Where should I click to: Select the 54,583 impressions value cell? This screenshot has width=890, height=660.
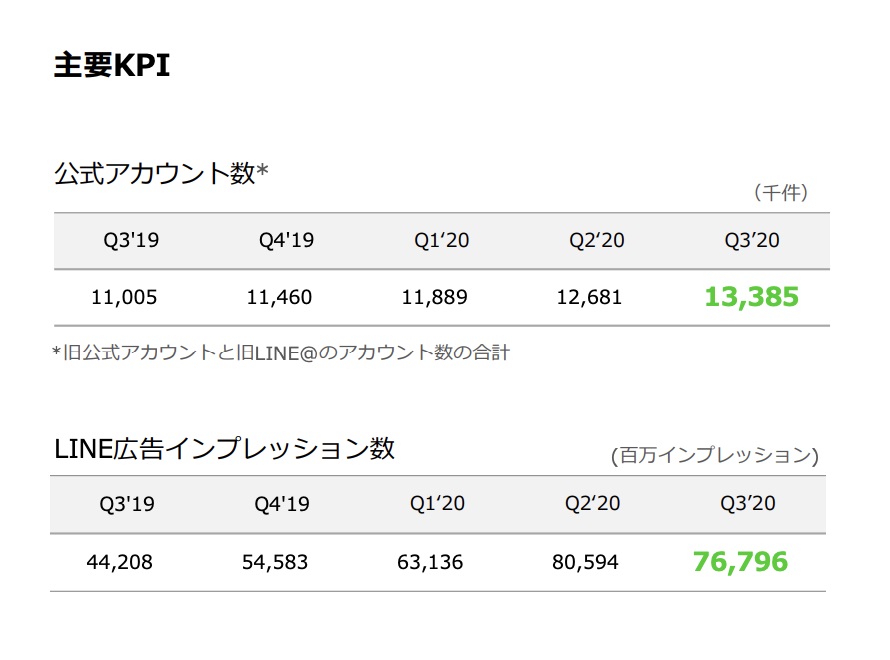275,562
